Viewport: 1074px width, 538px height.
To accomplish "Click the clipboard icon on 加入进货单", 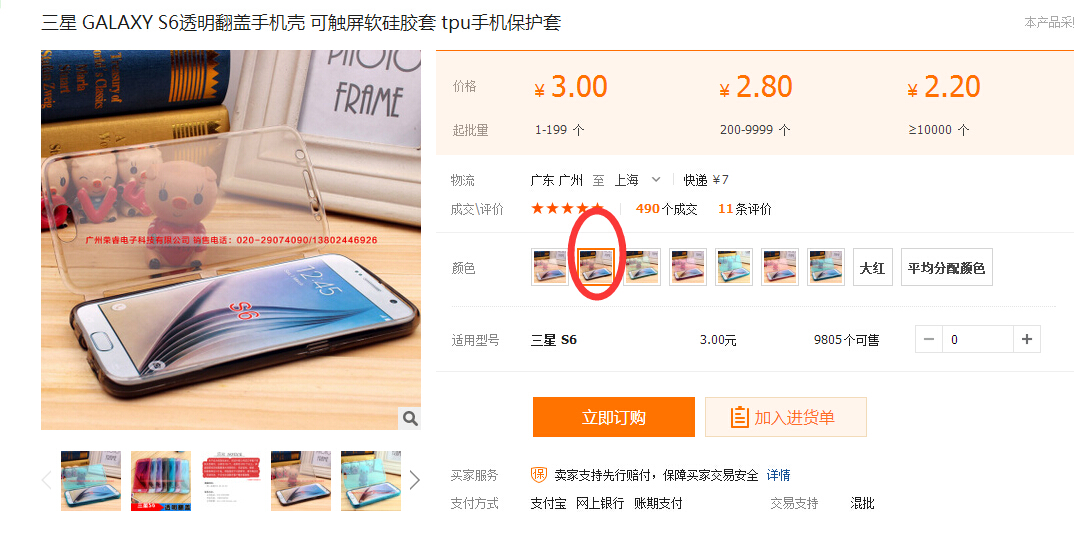I will pos(739,417).
